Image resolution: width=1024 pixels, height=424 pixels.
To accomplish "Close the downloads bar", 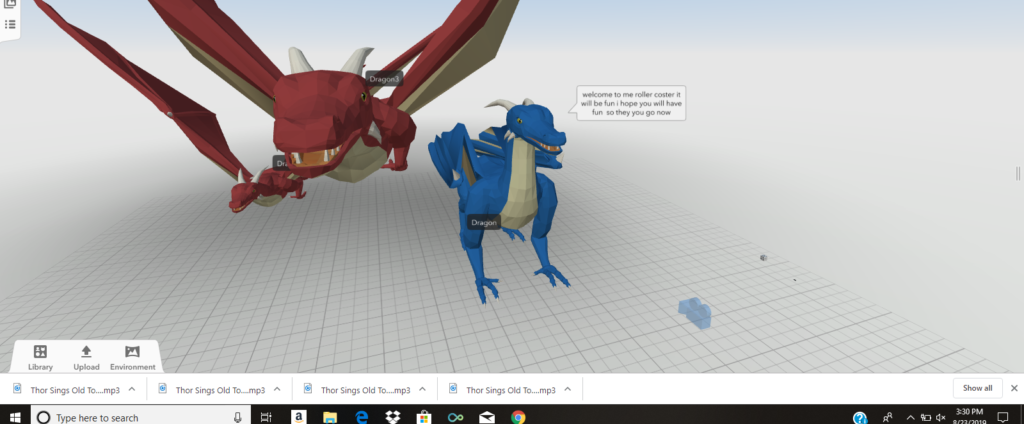I will coord(1014,388).
